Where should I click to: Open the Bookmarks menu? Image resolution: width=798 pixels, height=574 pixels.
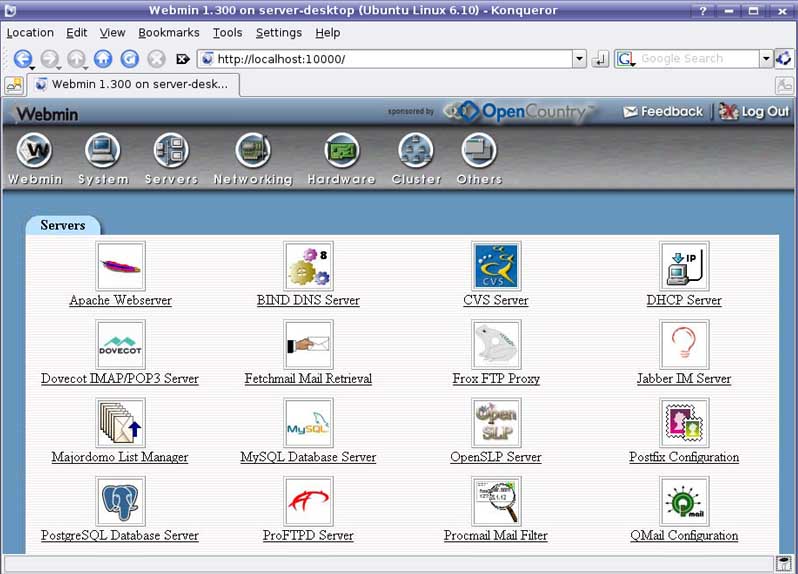coord(168,33)
